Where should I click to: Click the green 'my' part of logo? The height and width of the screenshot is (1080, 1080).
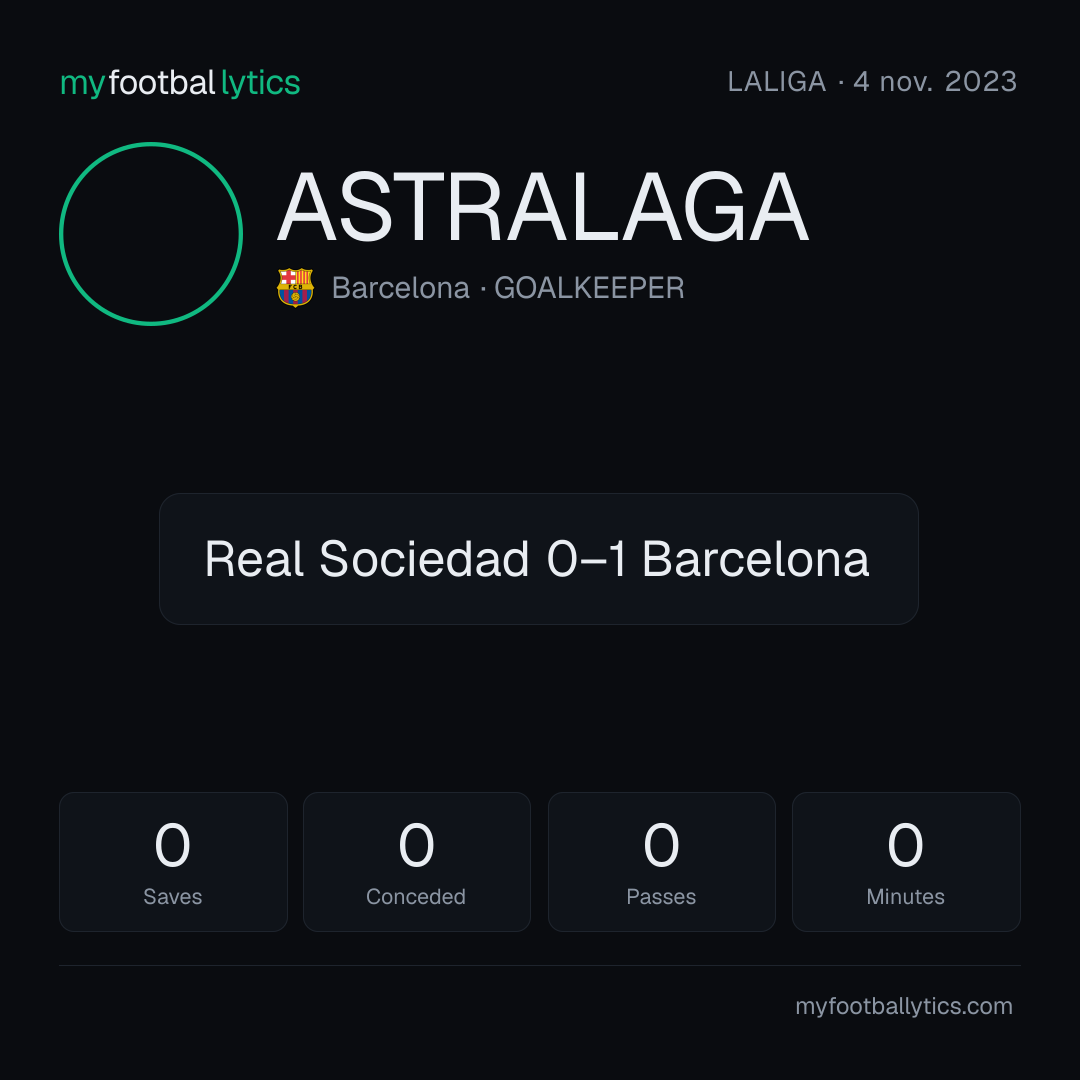point(82,85)
